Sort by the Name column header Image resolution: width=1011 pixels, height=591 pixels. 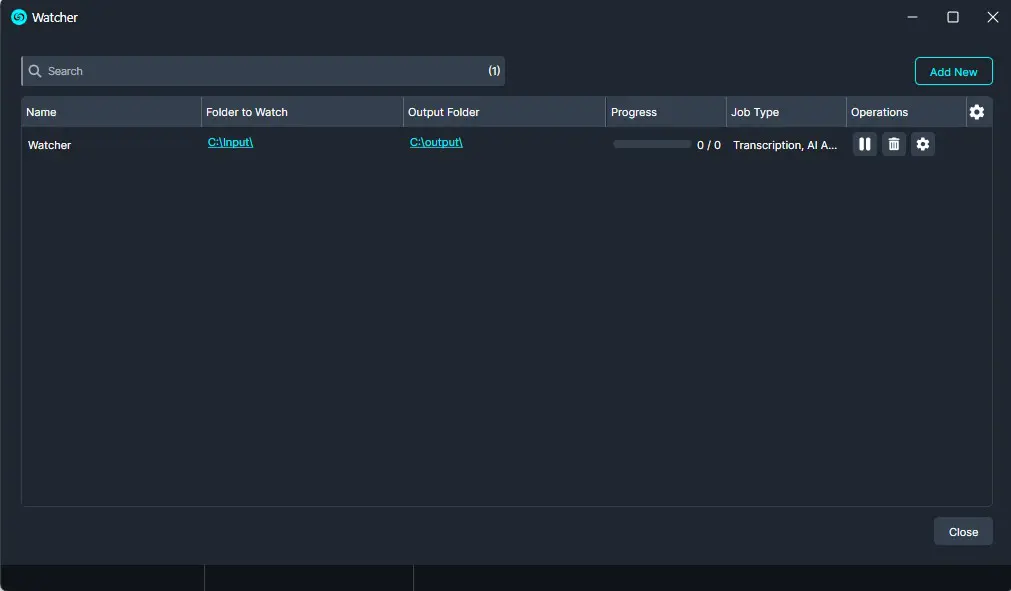coord(111,112)
